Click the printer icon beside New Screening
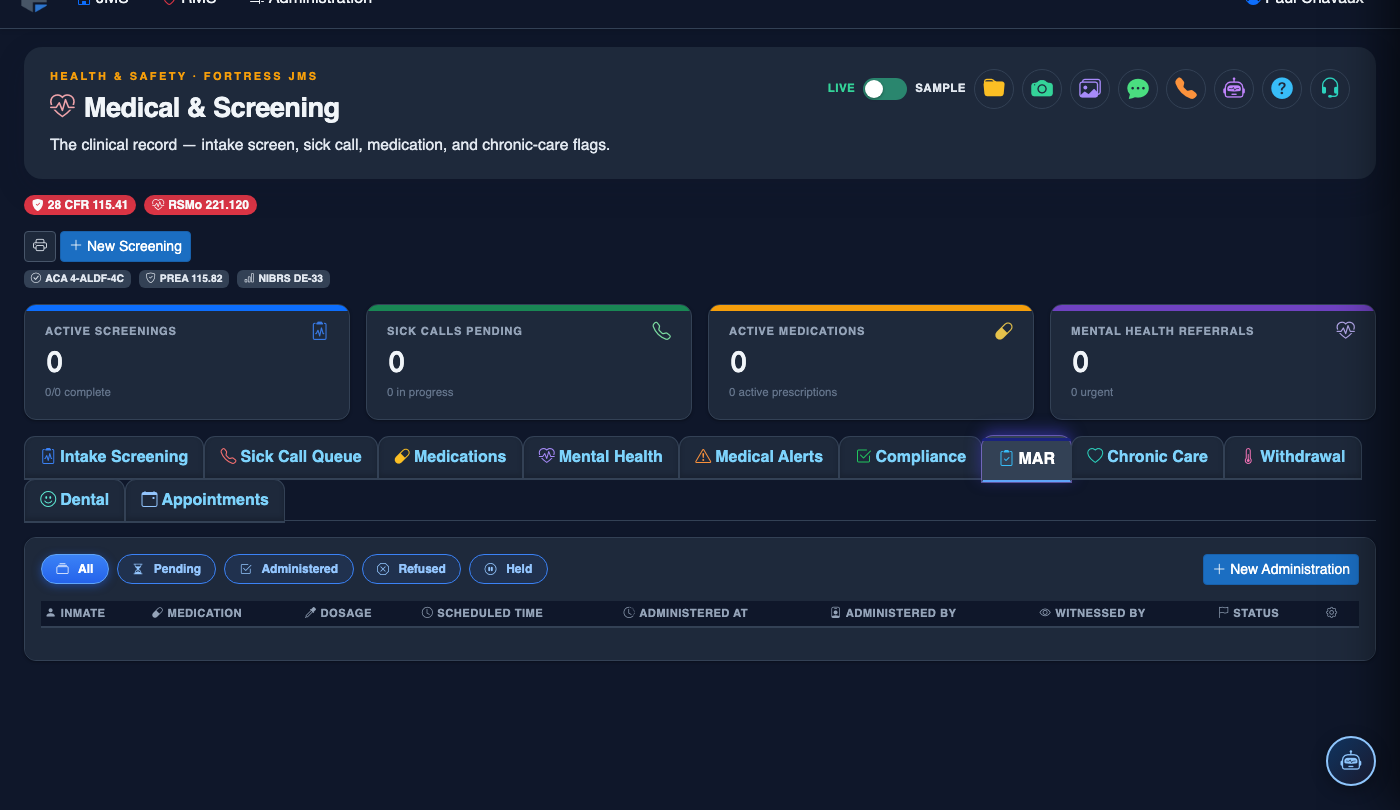1400x810 pixels. (x=40, y=246)
